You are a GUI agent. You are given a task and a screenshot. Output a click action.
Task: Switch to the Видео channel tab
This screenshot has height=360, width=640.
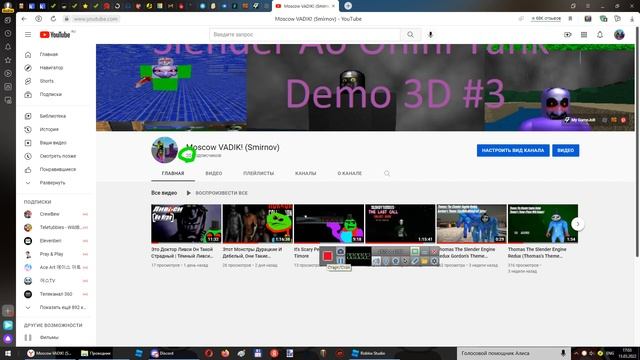213,173
